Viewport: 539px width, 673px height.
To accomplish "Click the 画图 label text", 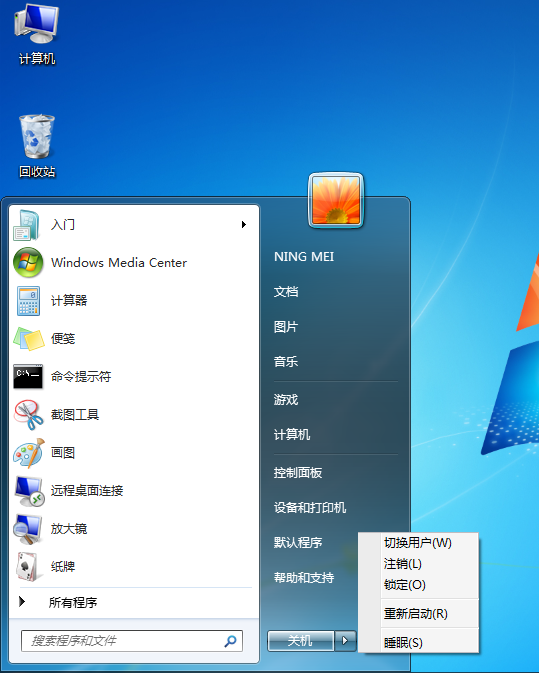I will (x=63, y=452).
